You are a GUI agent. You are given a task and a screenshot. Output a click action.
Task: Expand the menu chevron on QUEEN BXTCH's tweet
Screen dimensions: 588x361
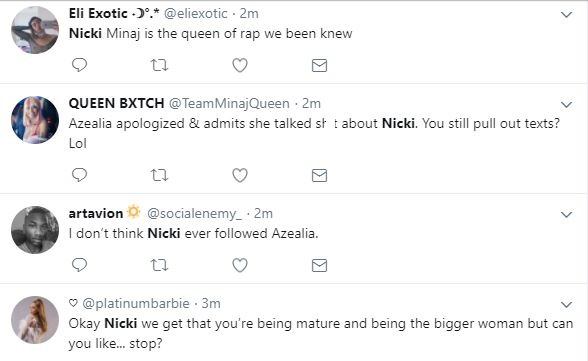pyautogui.click(x=566, y=105)
